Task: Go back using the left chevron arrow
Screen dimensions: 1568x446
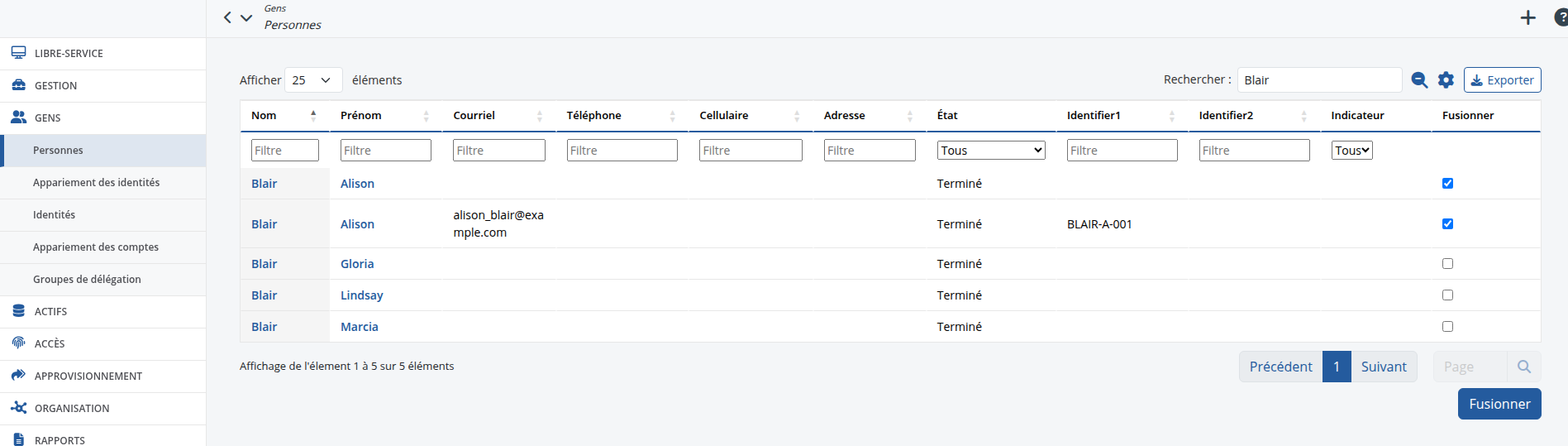Action: (x=227, y=17)
